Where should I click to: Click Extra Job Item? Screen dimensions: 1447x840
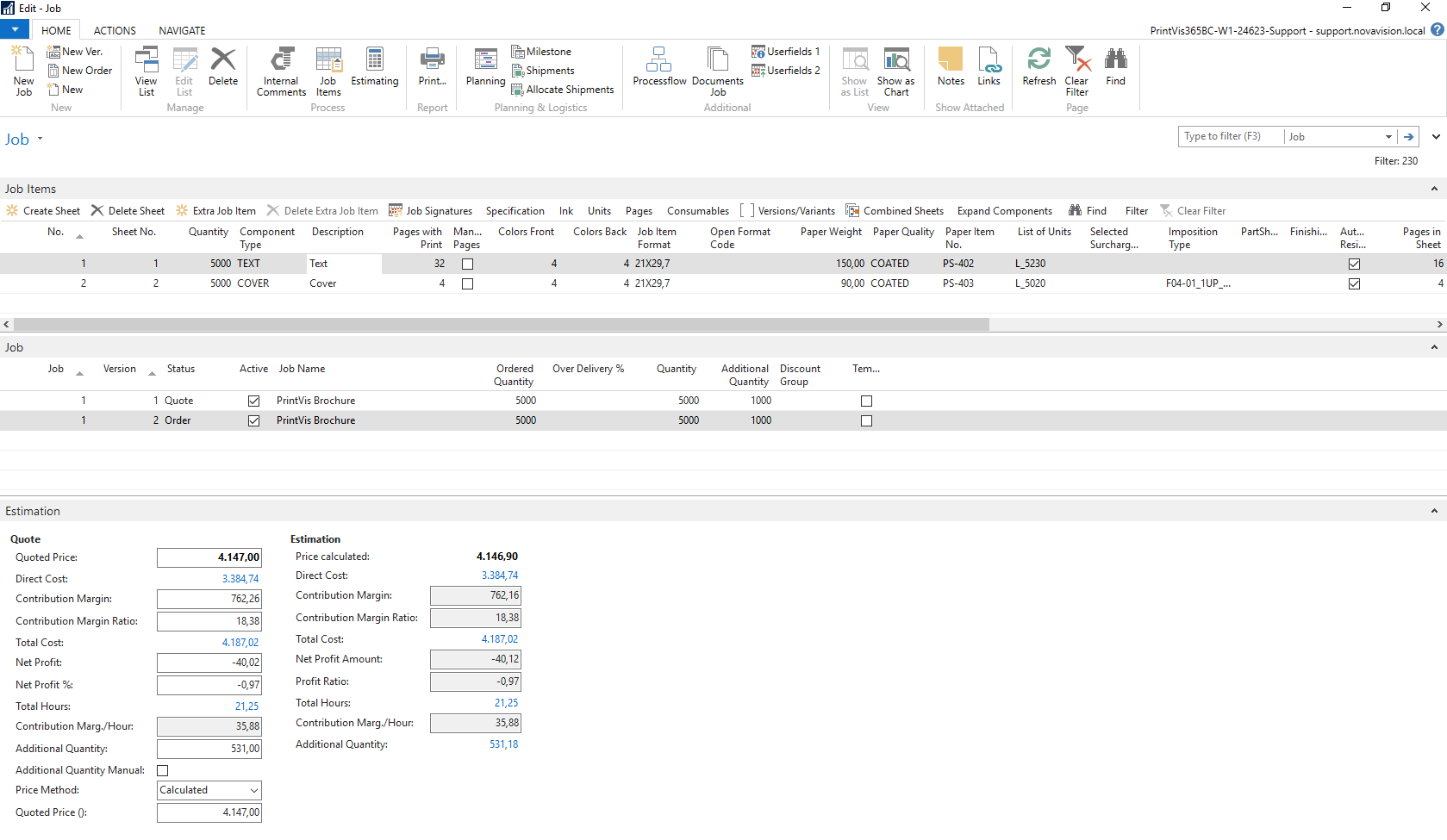(x=215, y=211)
